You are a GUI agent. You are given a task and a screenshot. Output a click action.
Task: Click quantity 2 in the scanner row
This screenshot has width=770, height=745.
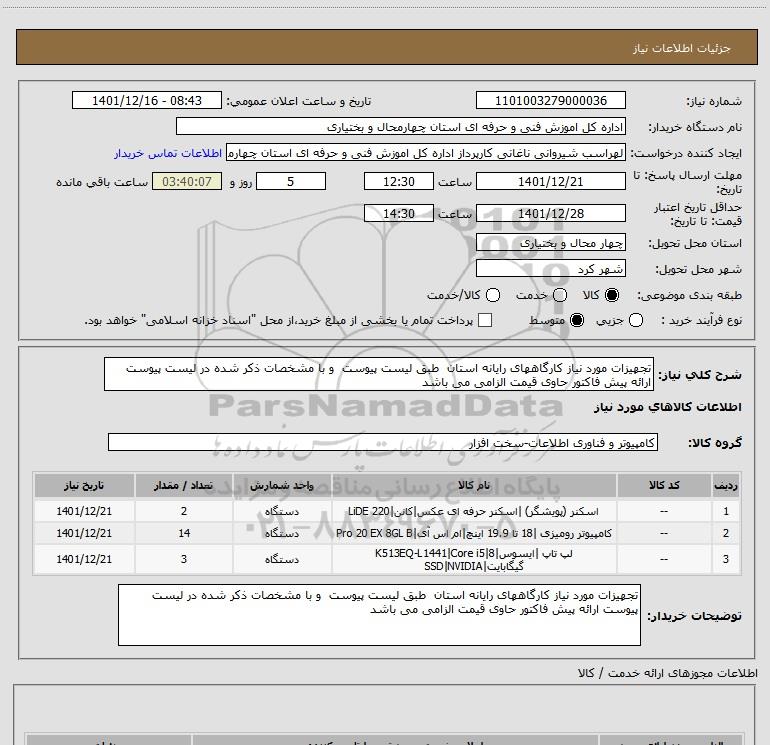click(x=184, y=511)
